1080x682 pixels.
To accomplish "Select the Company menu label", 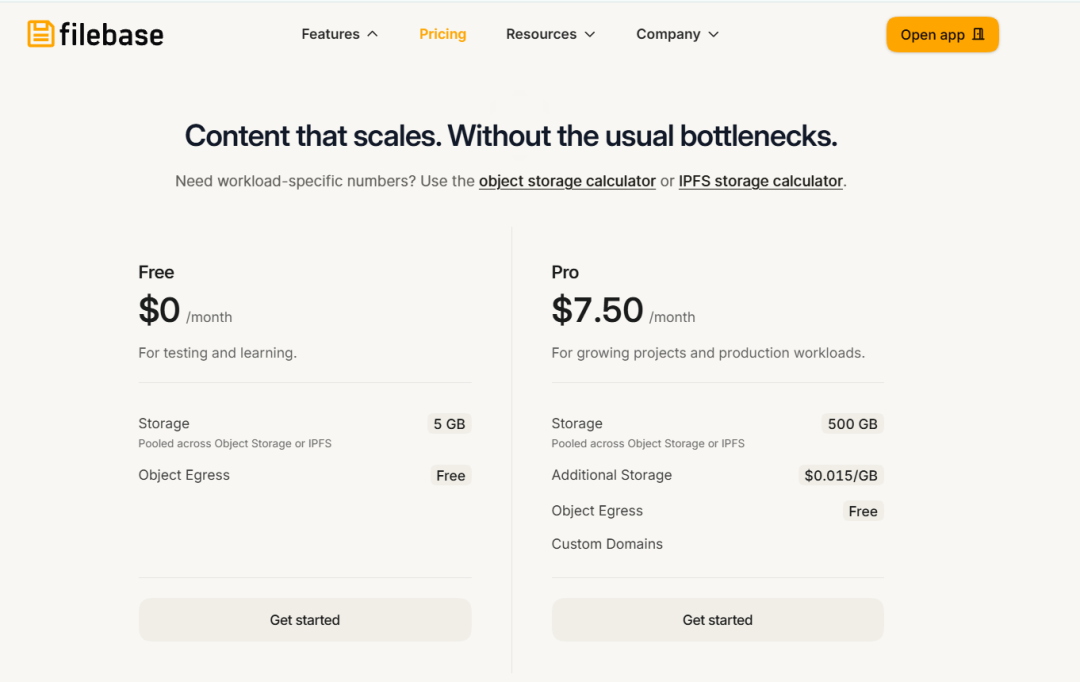I will click(668, 34).
